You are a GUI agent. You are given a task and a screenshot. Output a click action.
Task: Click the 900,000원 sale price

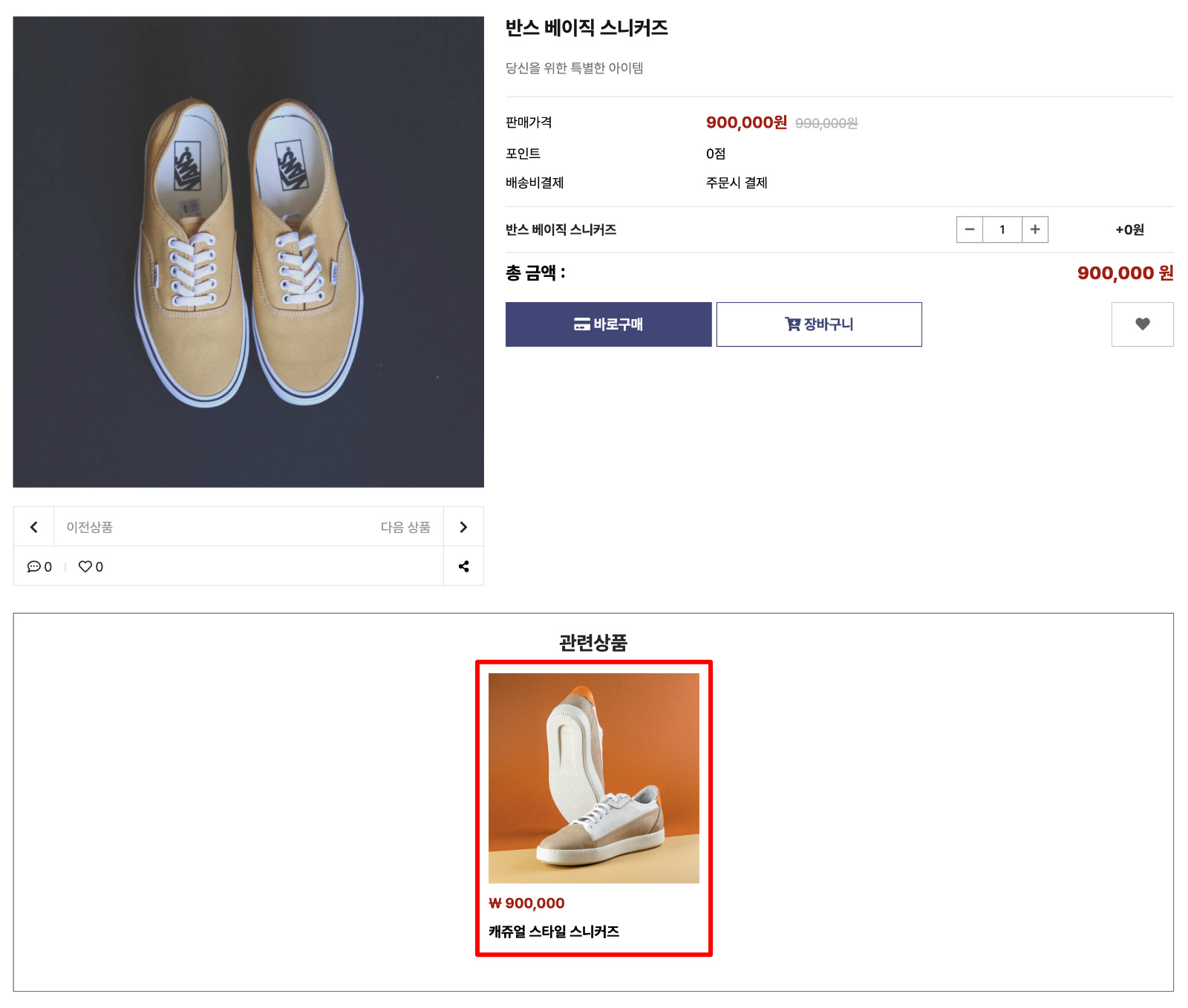coord(746,122)
